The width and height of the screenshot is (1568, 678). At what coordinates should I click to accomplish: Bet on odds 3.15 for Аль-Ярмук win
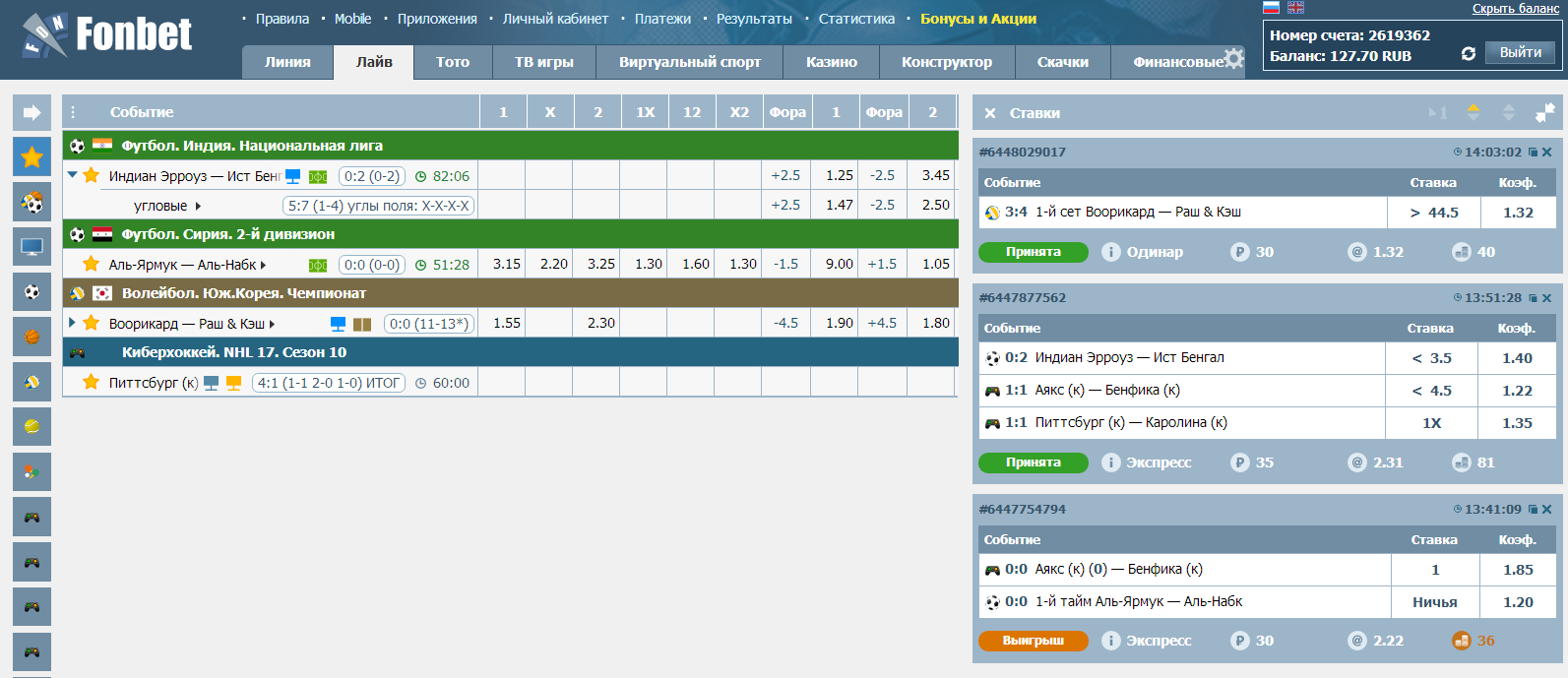506,264
